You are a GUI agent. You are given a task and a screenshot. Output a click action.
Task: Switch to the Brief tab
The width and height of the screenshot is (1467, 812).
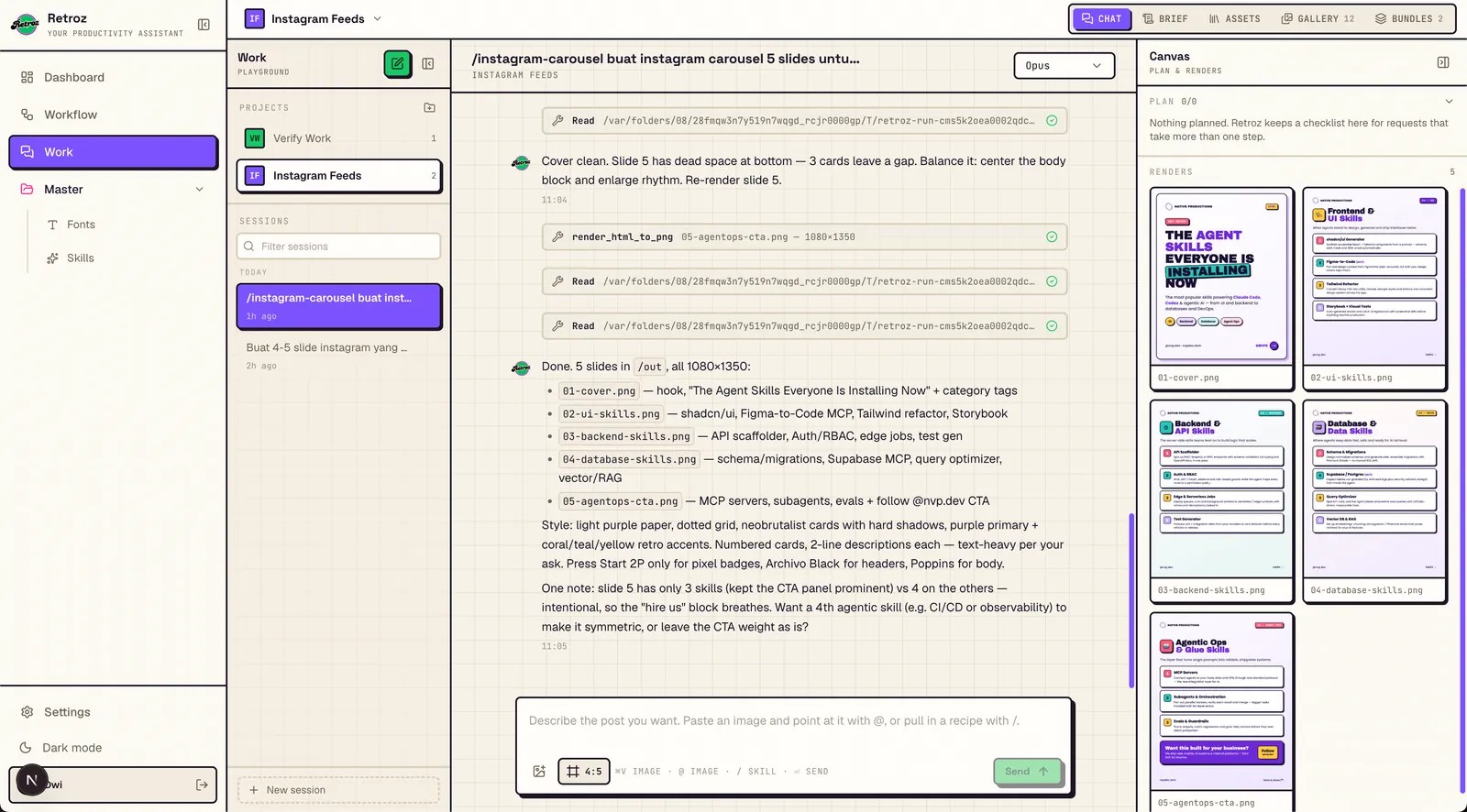pos(1165,18)
